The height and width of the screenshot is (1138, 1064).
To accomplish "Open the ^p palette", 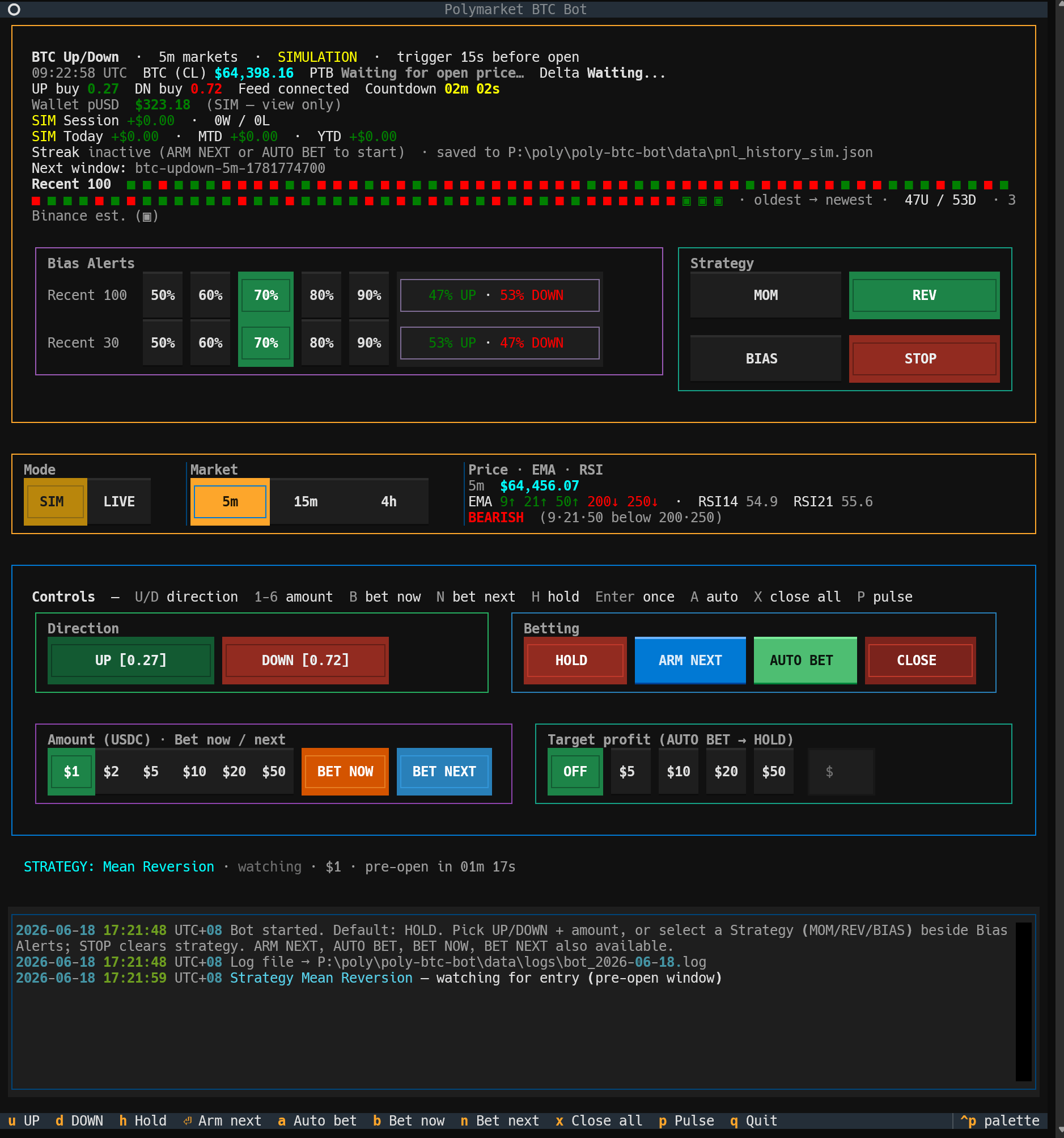I will [999, 1120].
